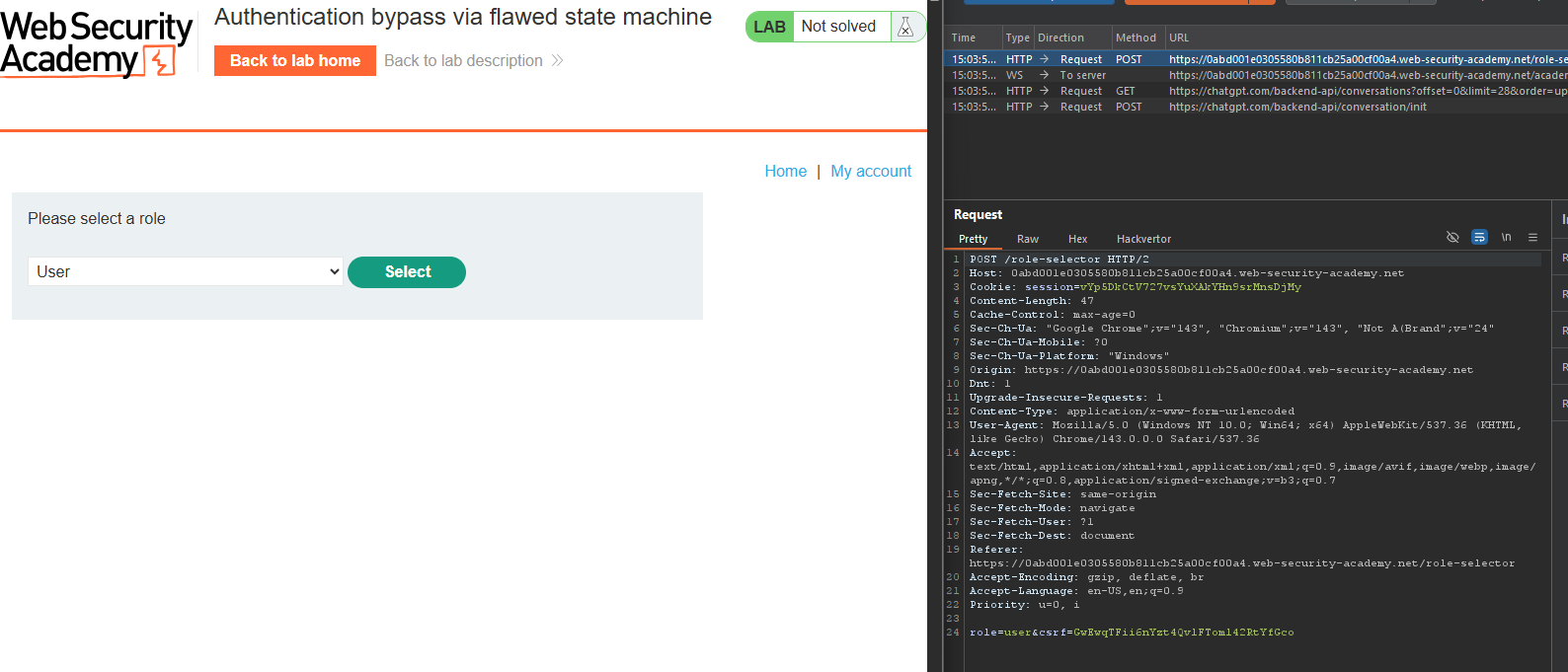Open the role dropdown showing User
This screenshot has width=1568, height=672.
[186, 271]
